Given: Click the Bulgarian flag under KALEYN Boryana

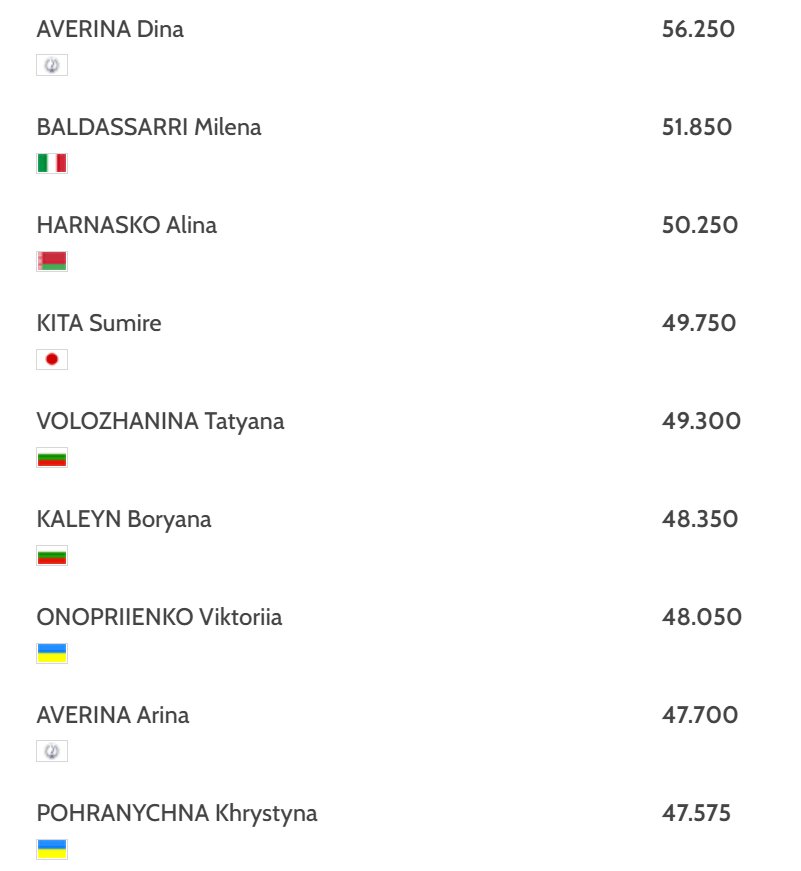Looking at the screenshot, I should coord(52,556).
